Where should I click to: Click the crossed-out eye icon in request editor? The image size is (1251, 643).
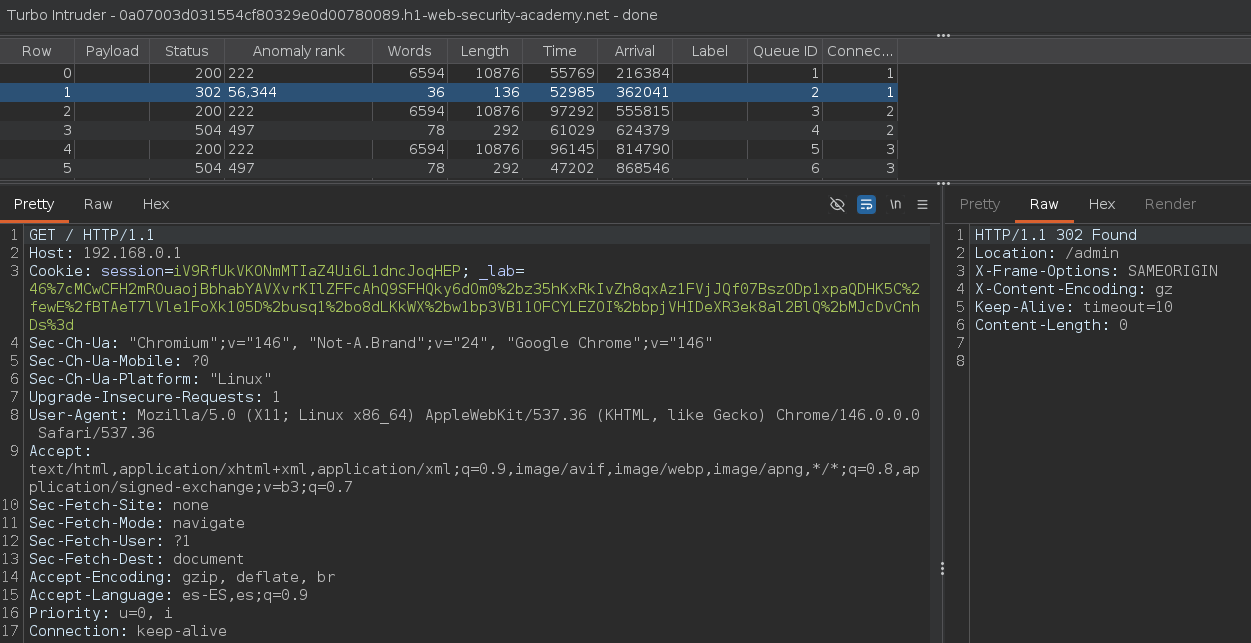tap(838, 204)
